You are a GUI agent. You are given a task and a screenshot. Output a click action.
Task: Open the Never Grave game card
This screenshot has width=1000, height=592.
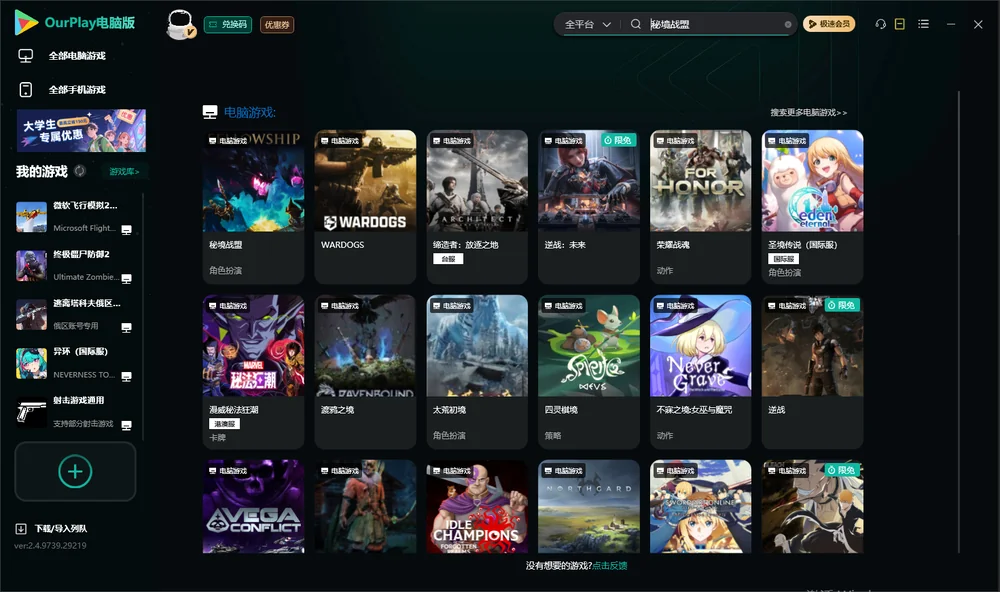pyautogui.click(x=701, y=372)
